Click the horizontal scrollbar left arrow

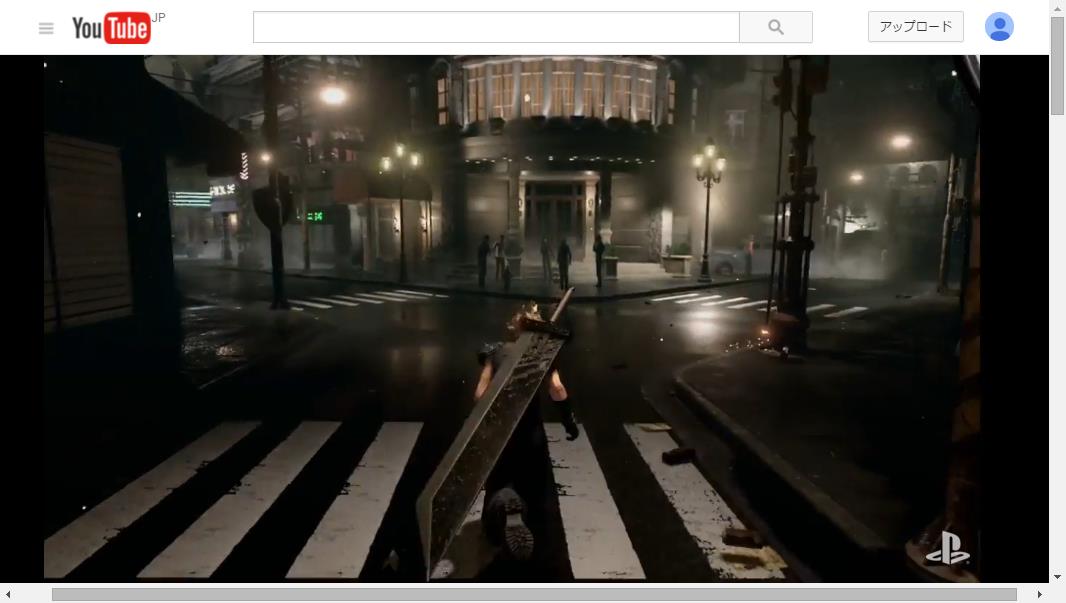coord(7,595)
